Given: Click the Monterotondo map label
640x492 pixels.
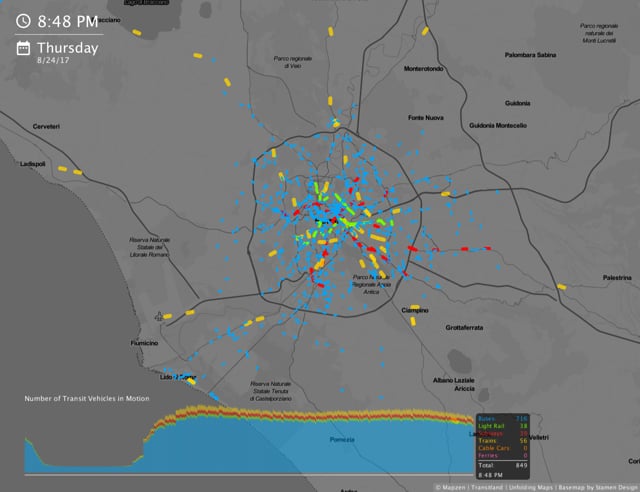Looking at the screenshot, I should (423, 69).
